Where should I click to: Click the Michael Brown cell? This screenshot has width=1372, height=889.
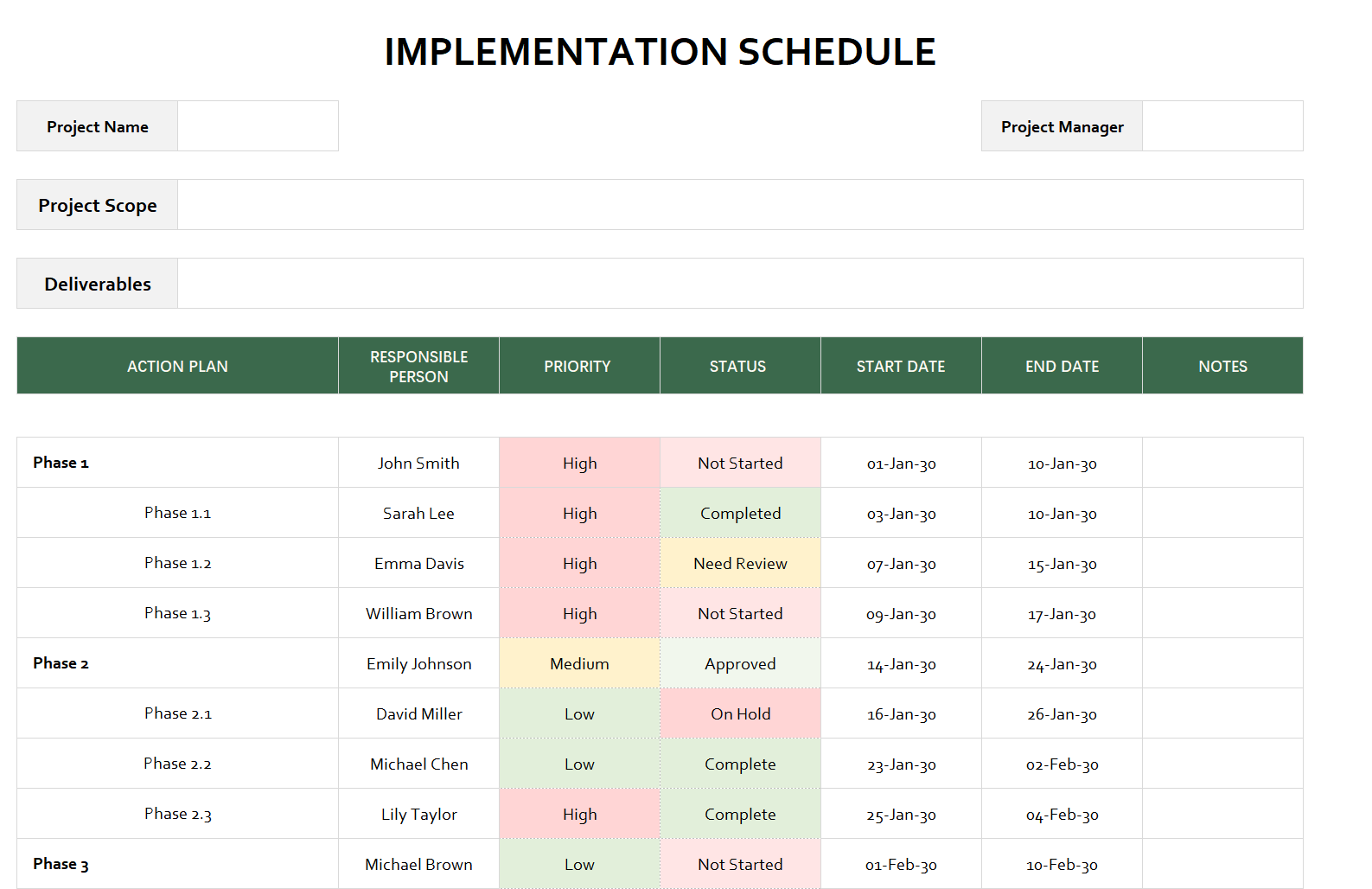pos(418,864)
